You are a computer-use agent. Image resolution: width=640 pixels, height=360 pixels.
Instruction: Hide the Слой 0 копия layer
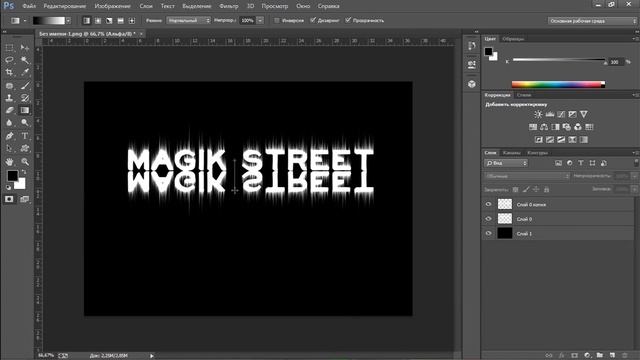pyautogui.click(x=489, y=204)
